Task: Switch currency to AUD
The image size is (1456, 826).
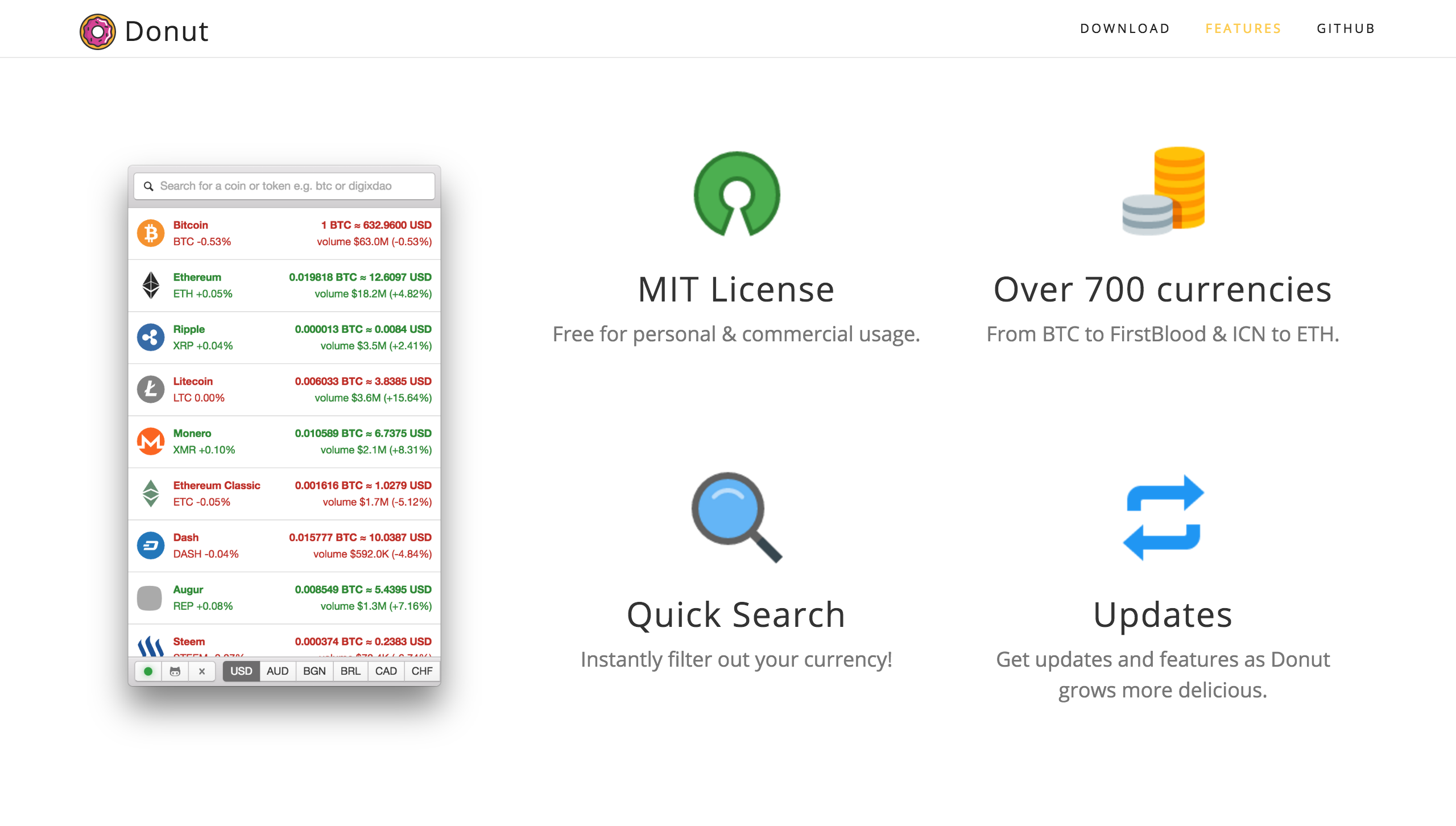Action: point(278,671)
